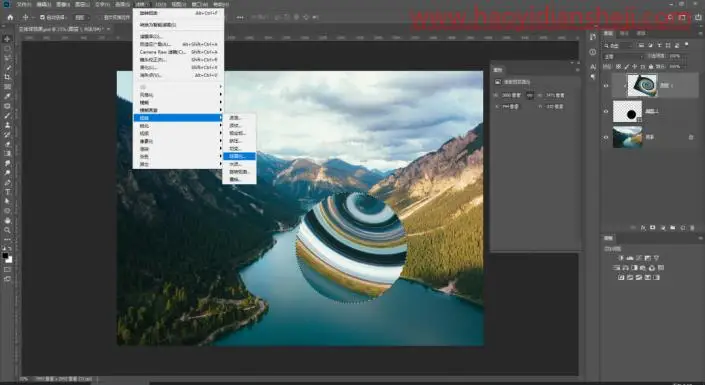The width and height of the screenshot is (705, 385).
Task: Switch to the Channels tab in Layers group
Action: [624, 33]
